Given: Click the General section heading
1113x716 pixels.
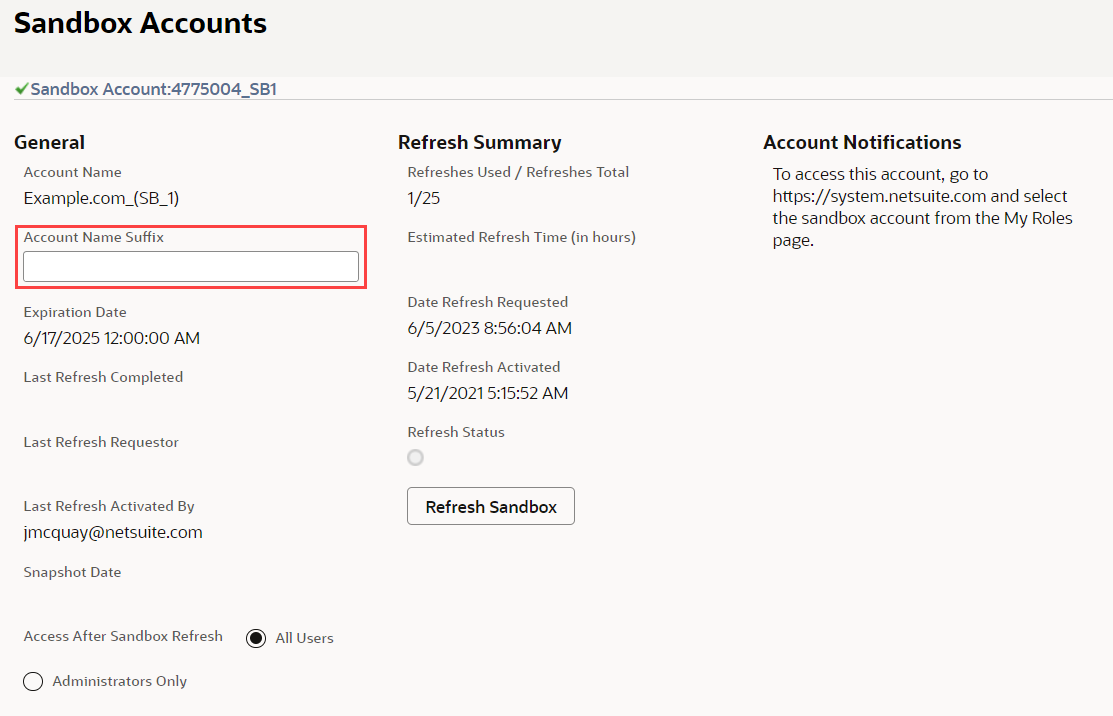Looking at the screenshot, I should pyautogui.click(x=49, y=142).
